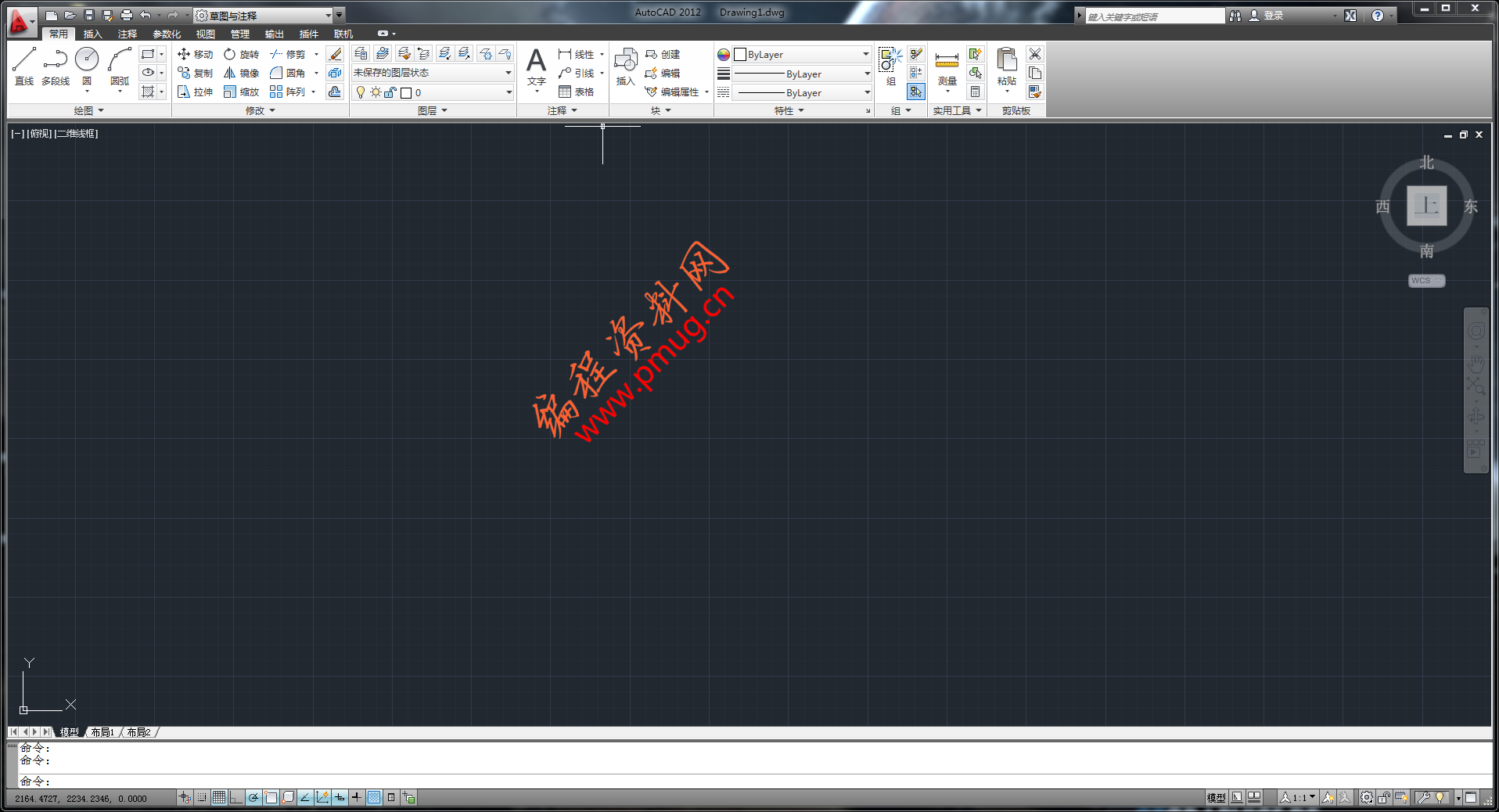Activate the Pan hand tool in navigation bar

[x=1476, y=363]
